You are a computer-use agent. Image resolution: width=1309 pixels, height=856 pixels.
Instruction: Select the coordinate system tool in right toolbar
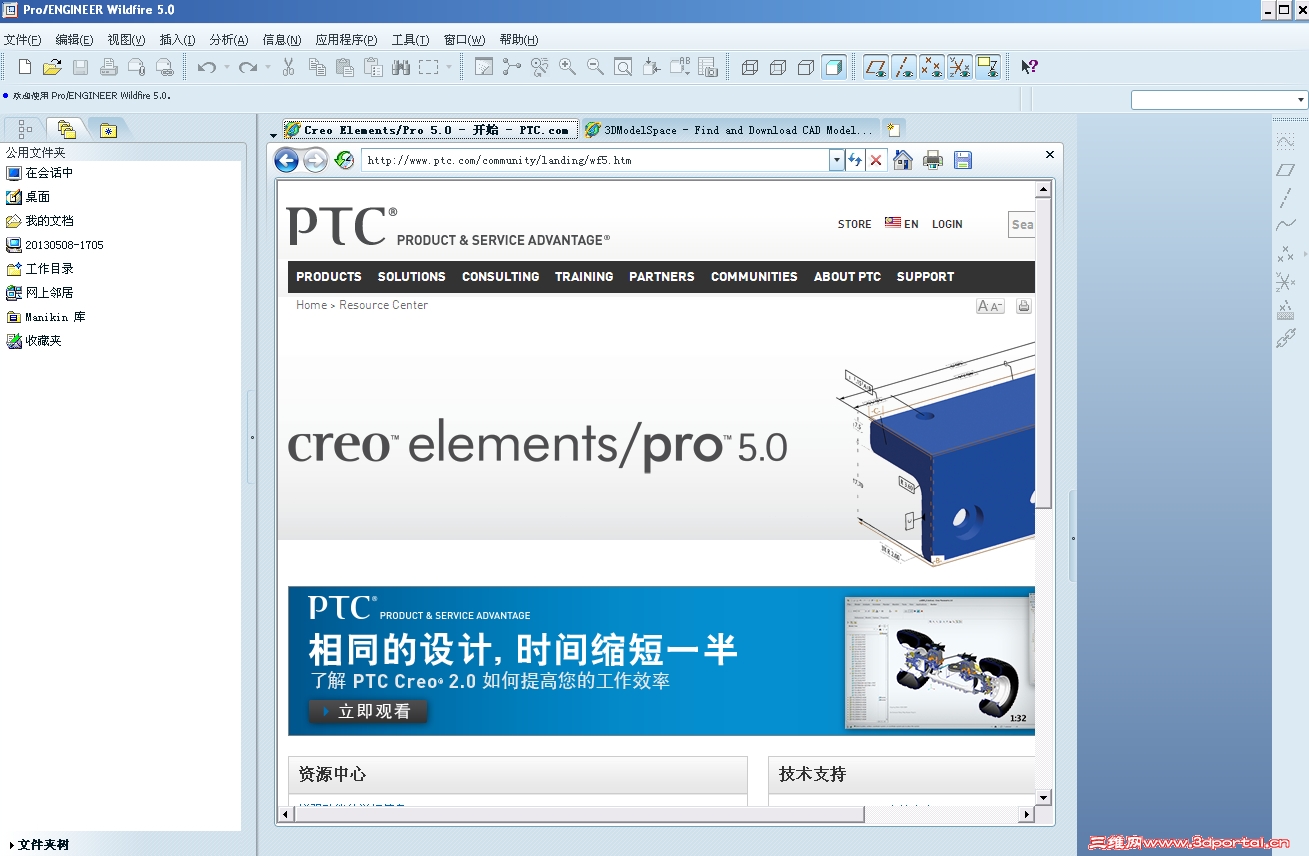point(1286,282)
